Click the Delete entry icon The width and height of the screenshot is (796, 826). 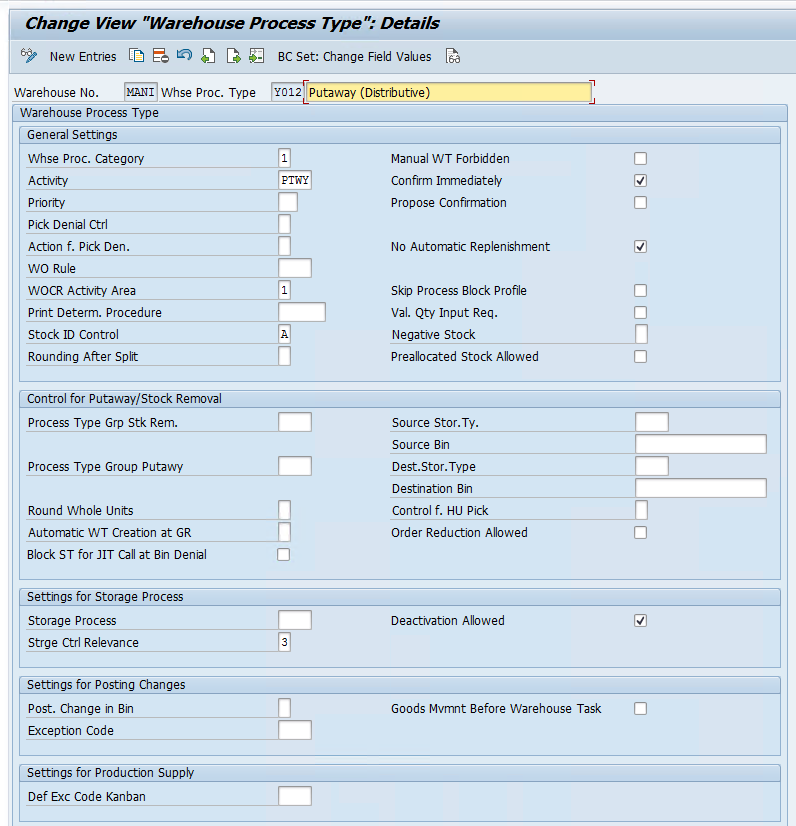[x=160, y=56]
